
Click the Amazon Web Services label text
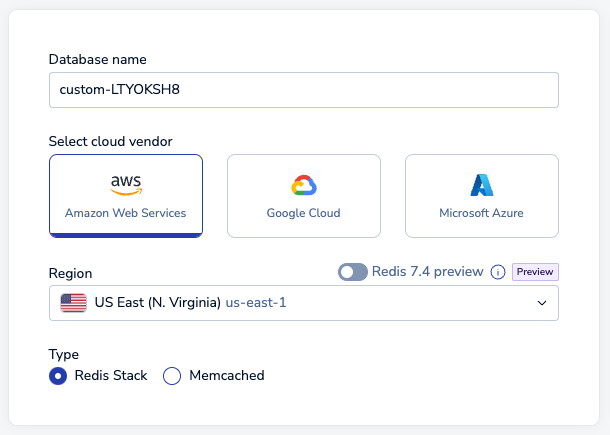point(126,213)
